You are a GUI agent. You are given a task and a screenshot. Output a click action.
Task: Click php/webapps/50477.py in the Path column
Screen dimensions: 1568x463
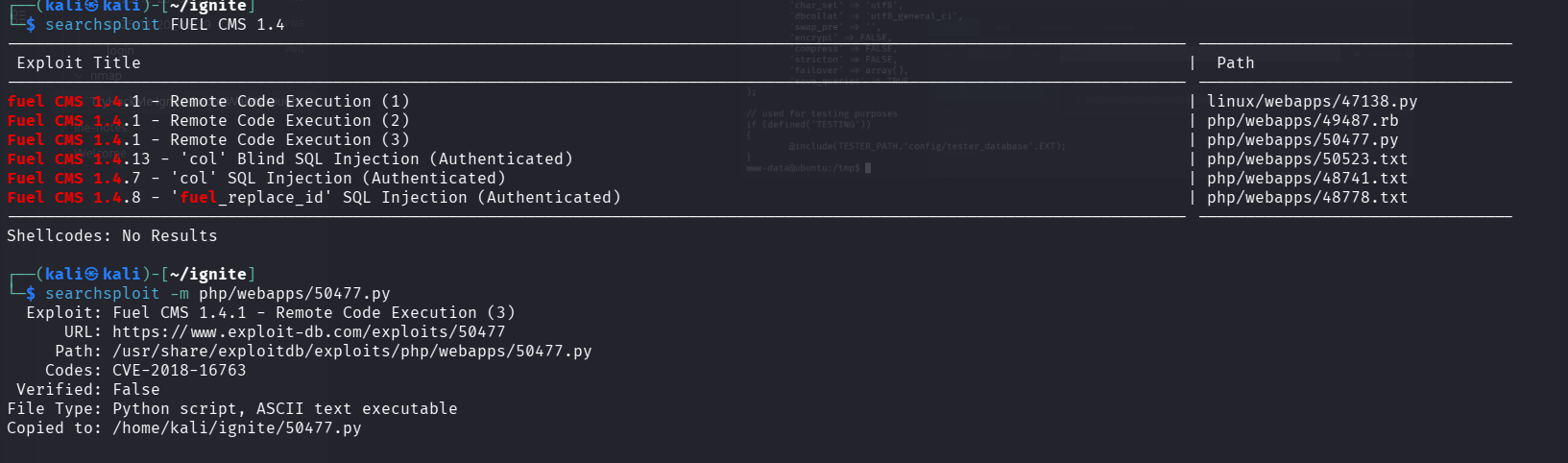(x=1302, y=140)
